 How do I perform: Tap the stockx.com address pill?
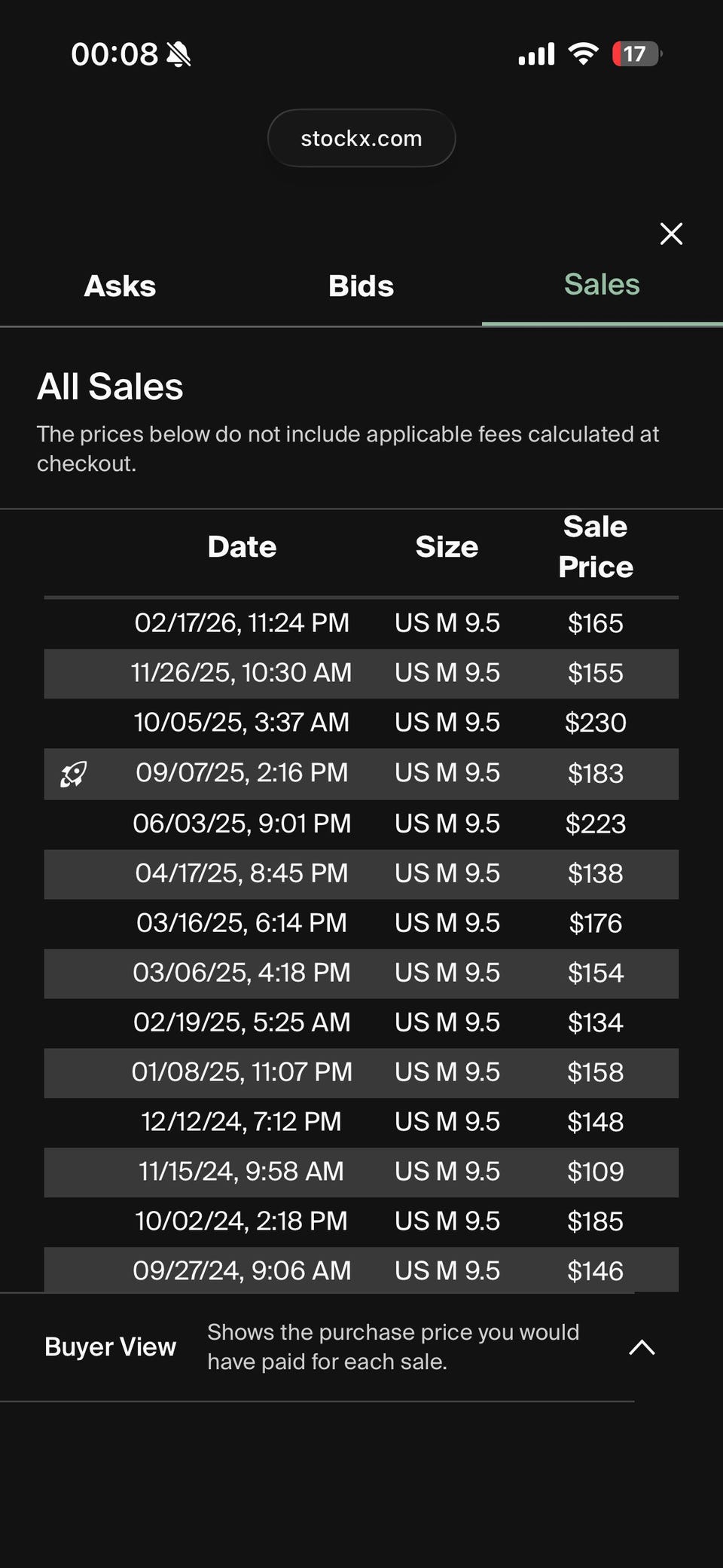[361, 138]
